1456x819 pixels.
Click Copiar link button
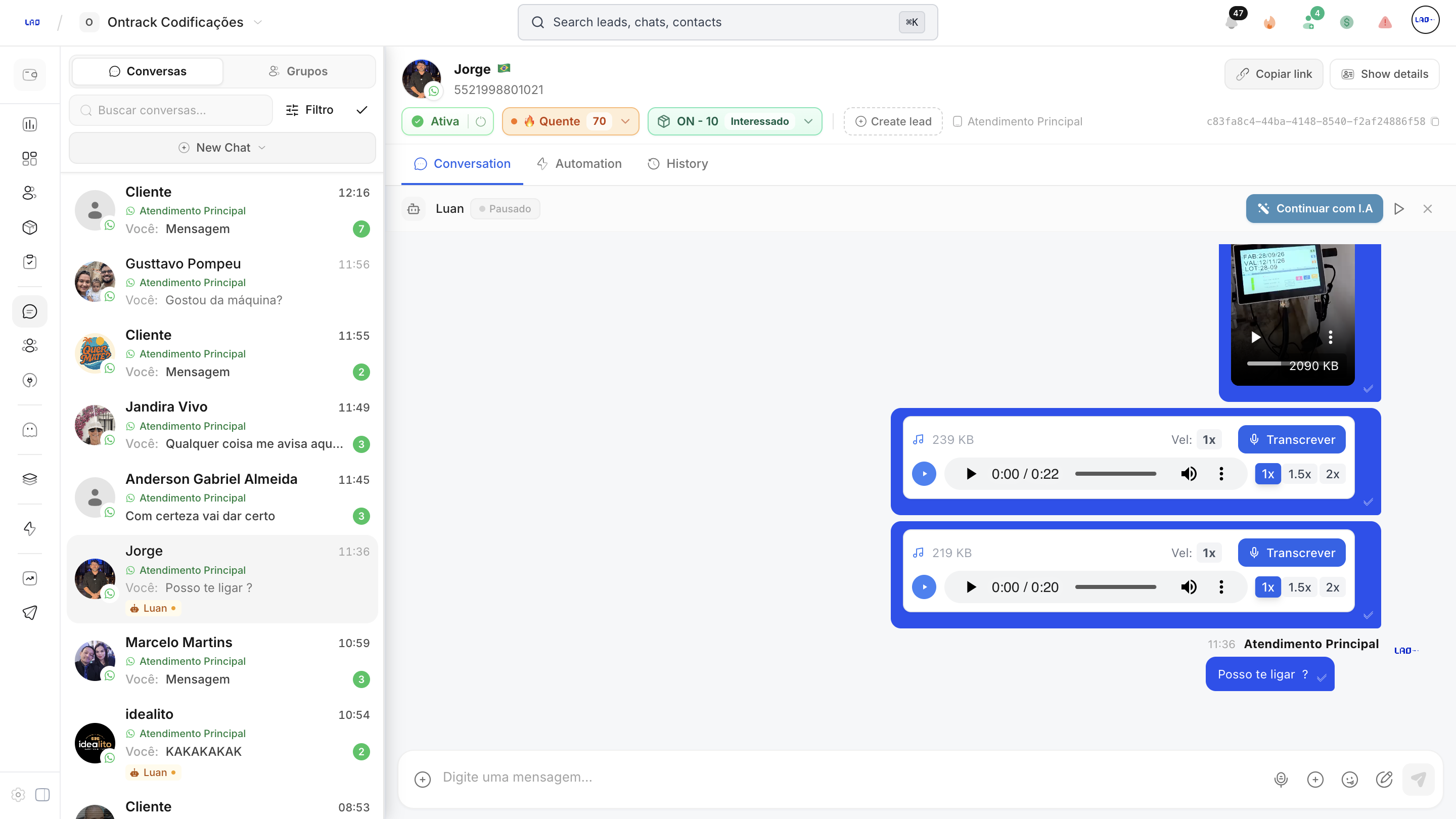(1273, 74)
